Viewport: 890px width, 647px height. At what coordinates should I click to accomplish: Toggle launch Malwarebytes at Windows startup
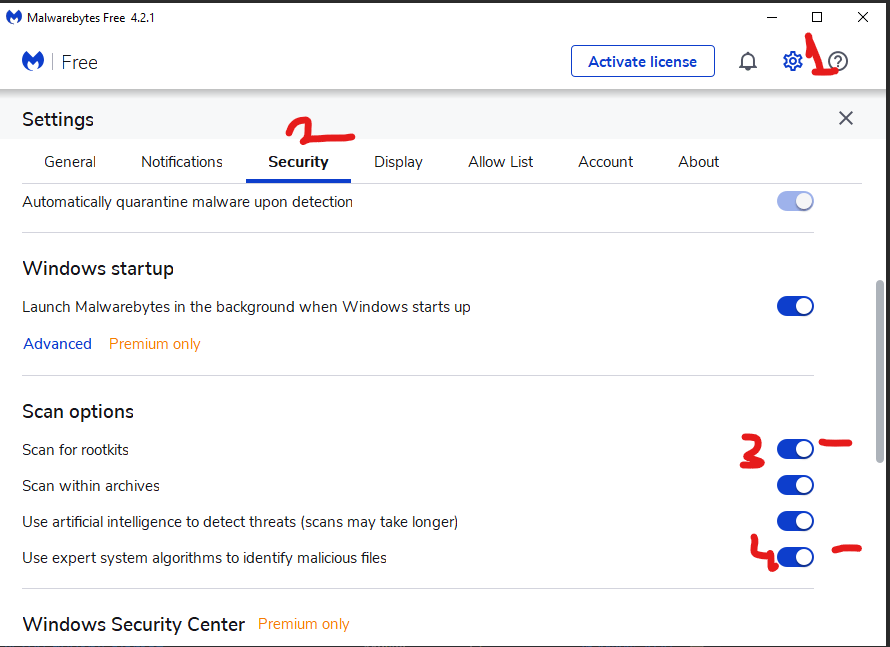[x=795, y=306]
